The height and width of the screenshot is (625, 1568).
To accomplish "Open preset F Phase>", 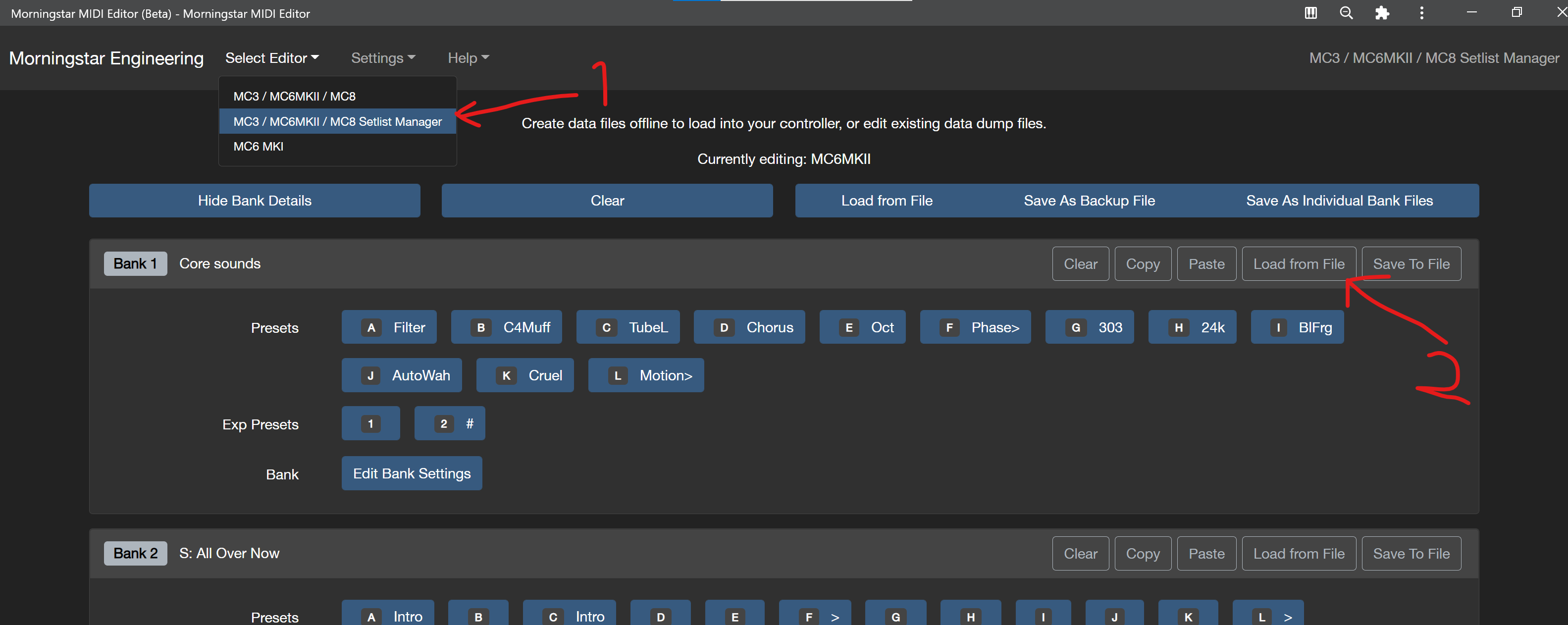I will click(975, 327).
